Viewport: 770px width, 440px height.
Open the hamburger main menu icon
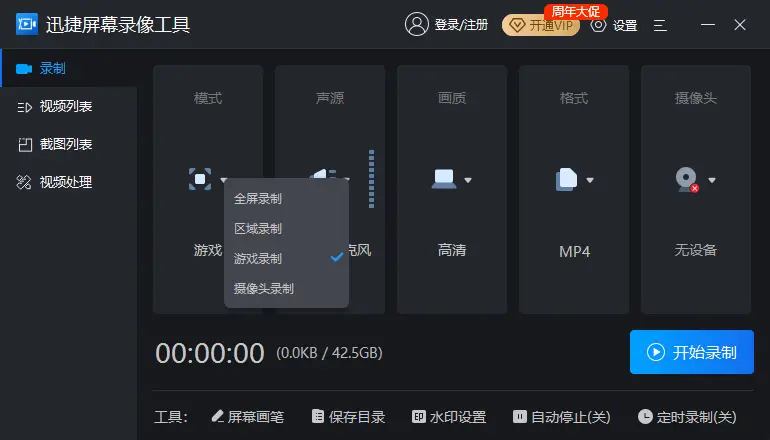click(x=660, y=25)
